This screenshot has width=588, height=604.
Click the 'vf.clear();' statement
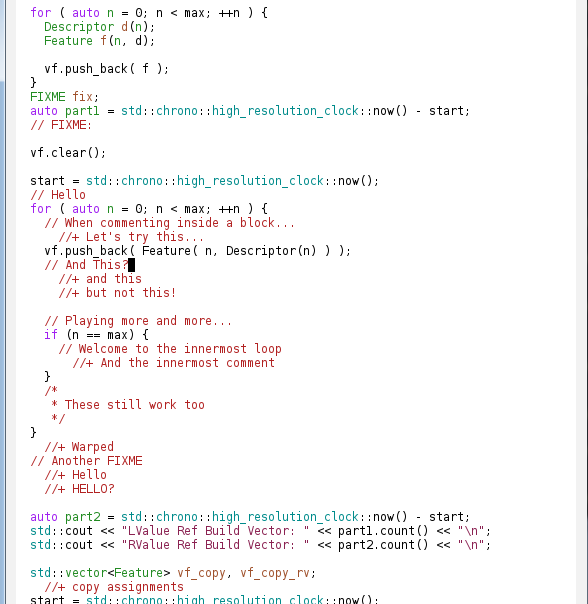[x=68, y=153]
